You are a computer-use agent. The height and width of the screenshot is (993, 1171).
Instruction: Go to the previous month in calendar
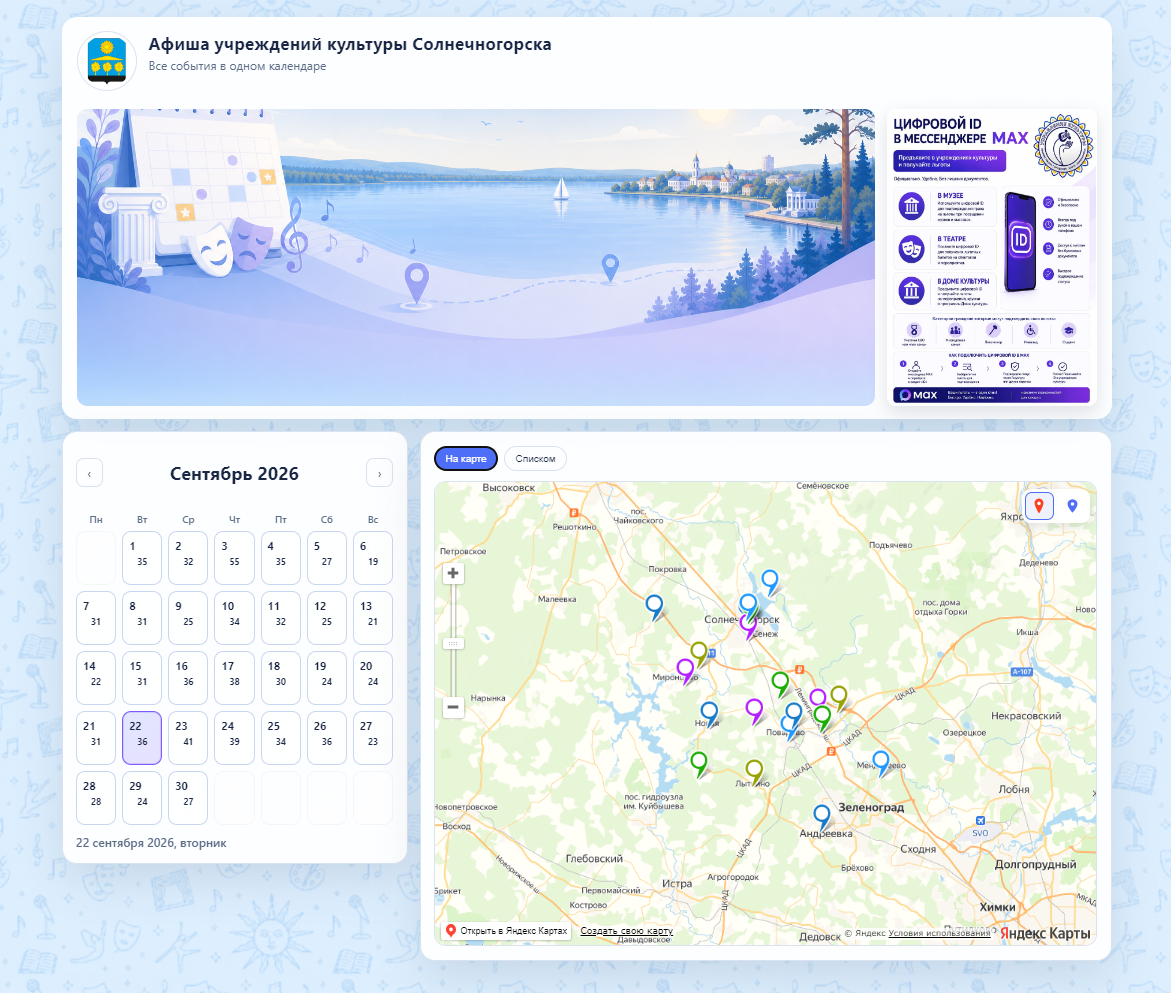(90, 473)
